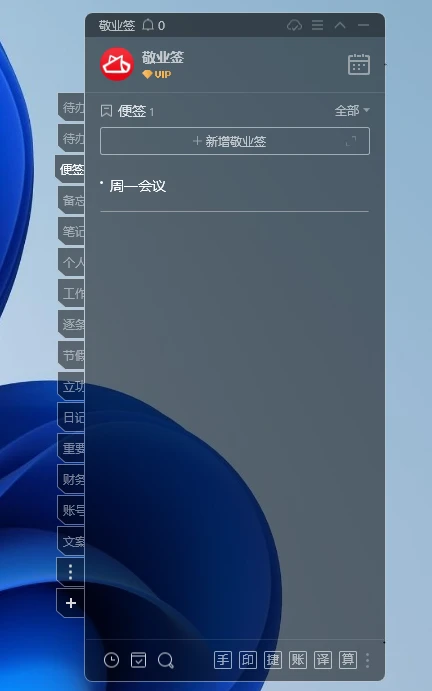Viewport: 432px width, 691px height.
Task: Expand the new note editor fullscreen icon
Action: 351,141
